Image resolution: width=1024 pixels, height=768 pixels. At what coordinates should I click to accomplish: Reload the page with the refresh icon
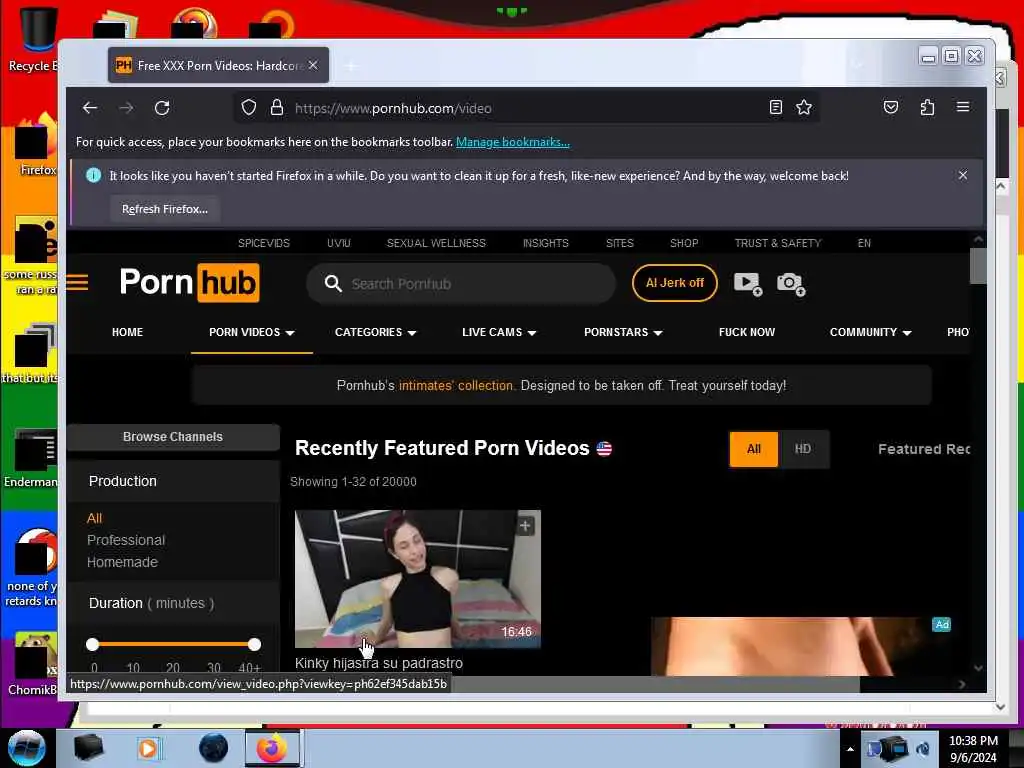click(162, 108)
